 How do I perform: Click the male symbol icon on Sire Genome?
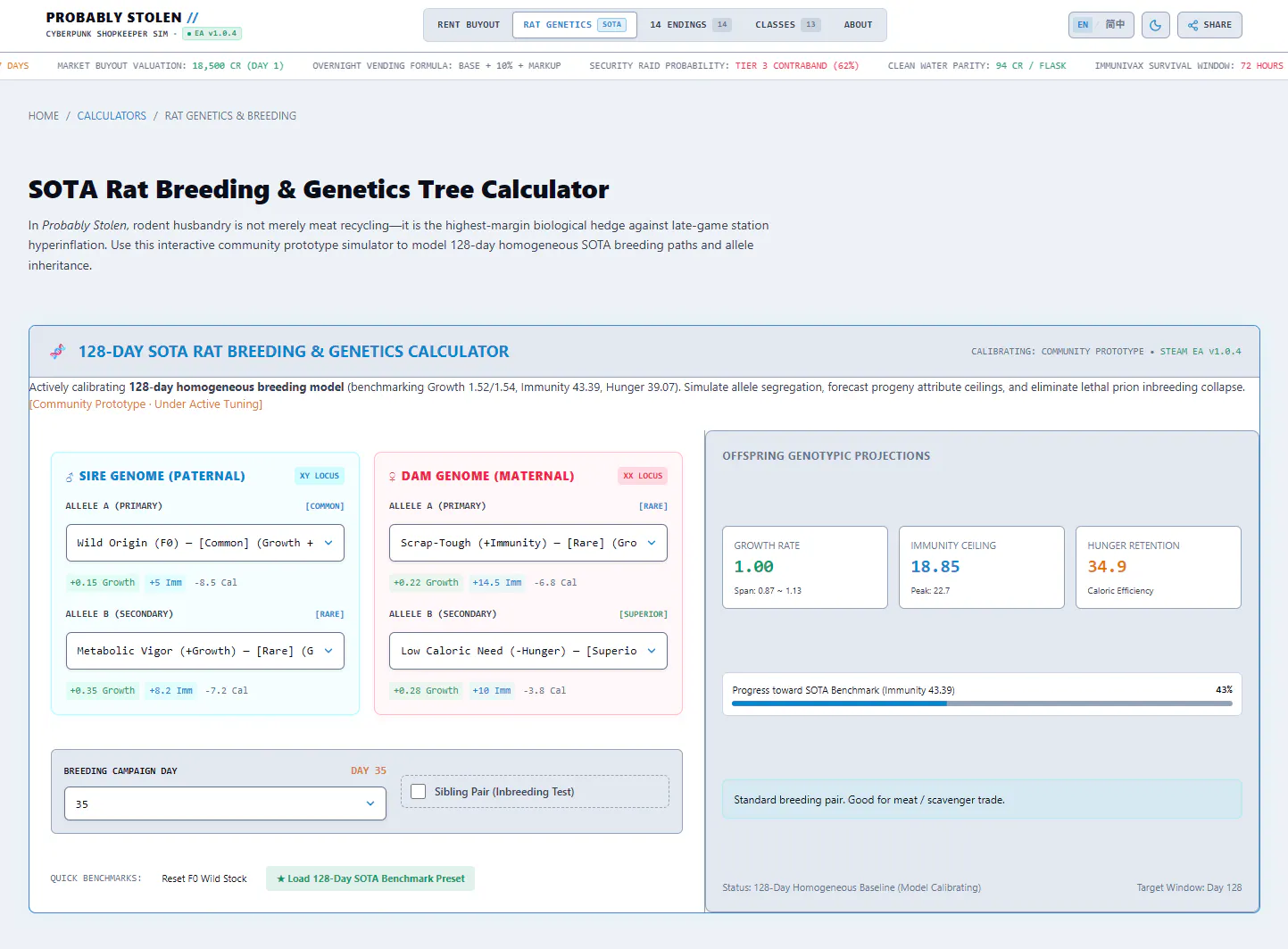click(x=70, y=477)
